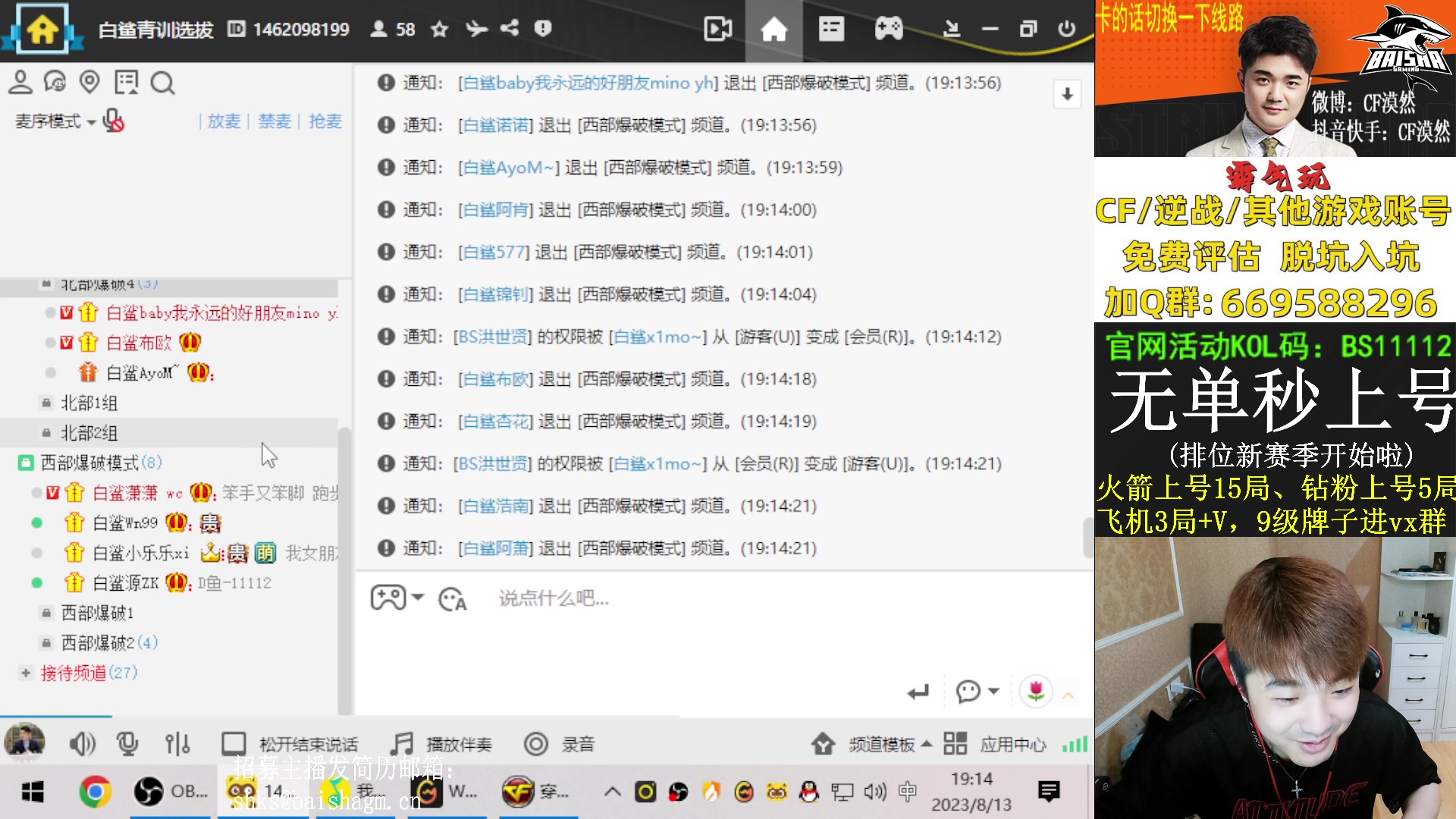Screen dimensions: 1456x819
Task: Select user 白鲨Wn99 in list
Action: click(x=125, y=522)
